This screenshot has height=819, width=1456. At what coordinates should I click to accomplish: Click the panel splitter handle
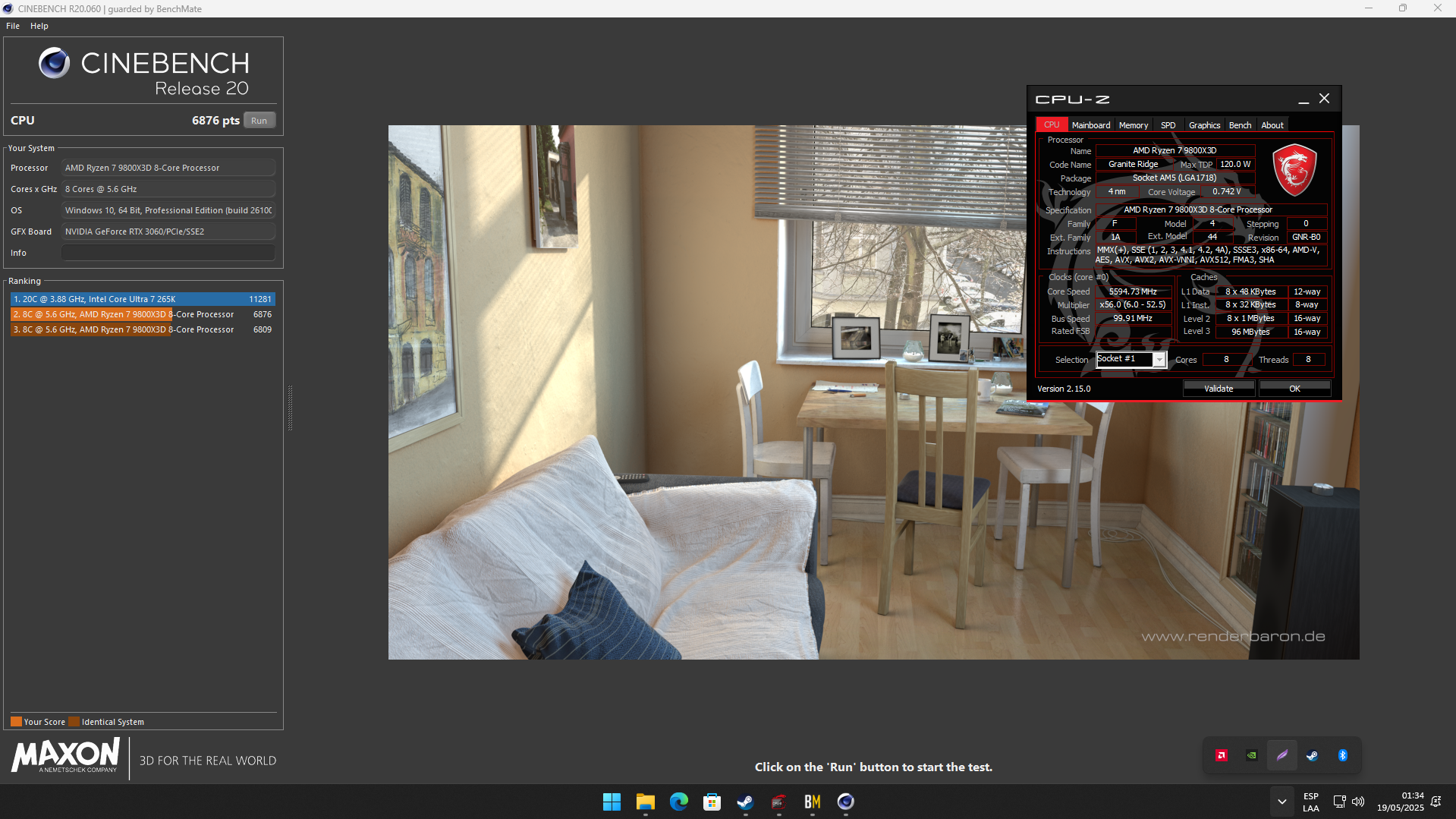[290, 408]
